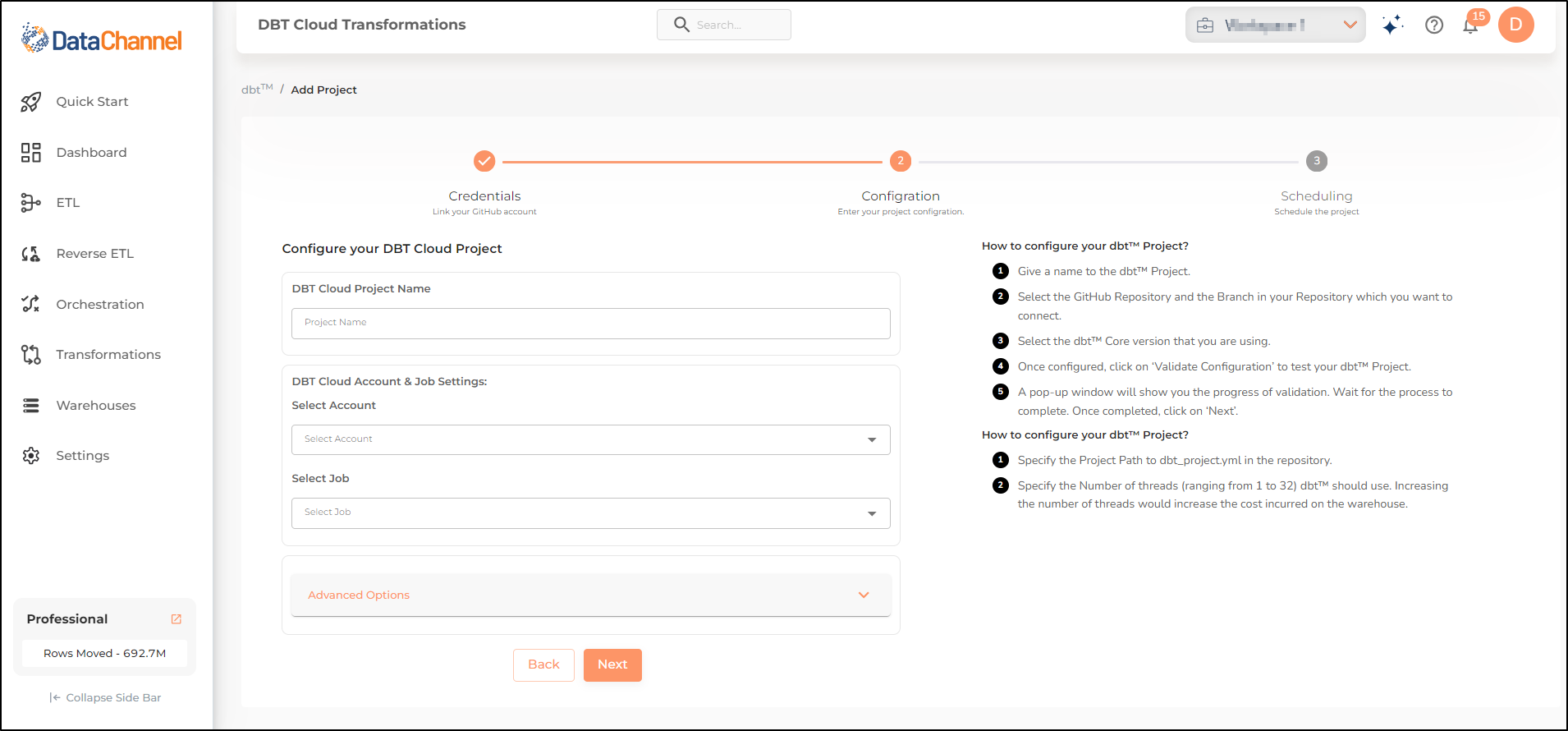The width and height of the screenshot is (1568, 731).
Task: Click the Credentials step label
Action: tap(484, 196)
